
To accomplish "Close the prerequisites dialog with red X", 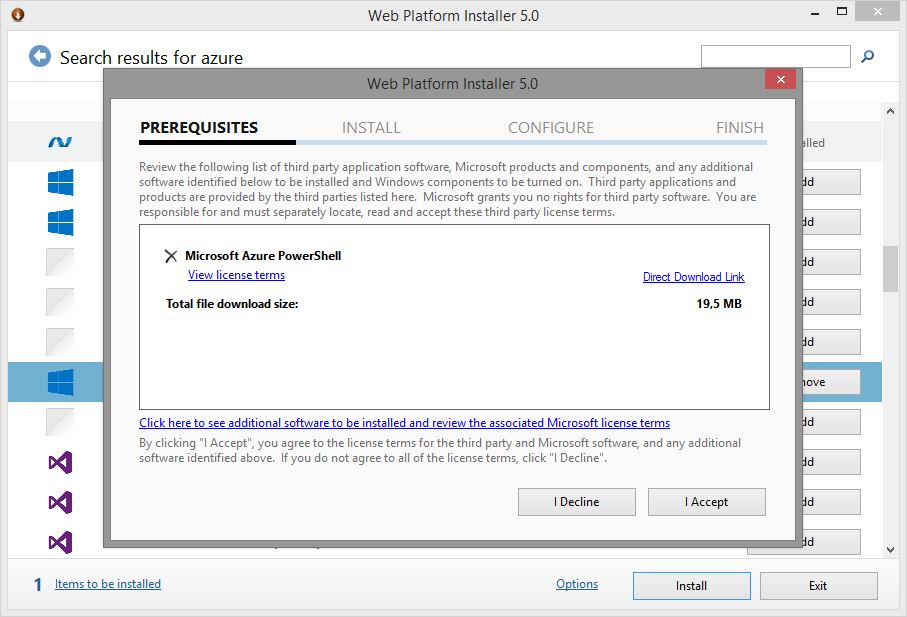I will point(780,79).
